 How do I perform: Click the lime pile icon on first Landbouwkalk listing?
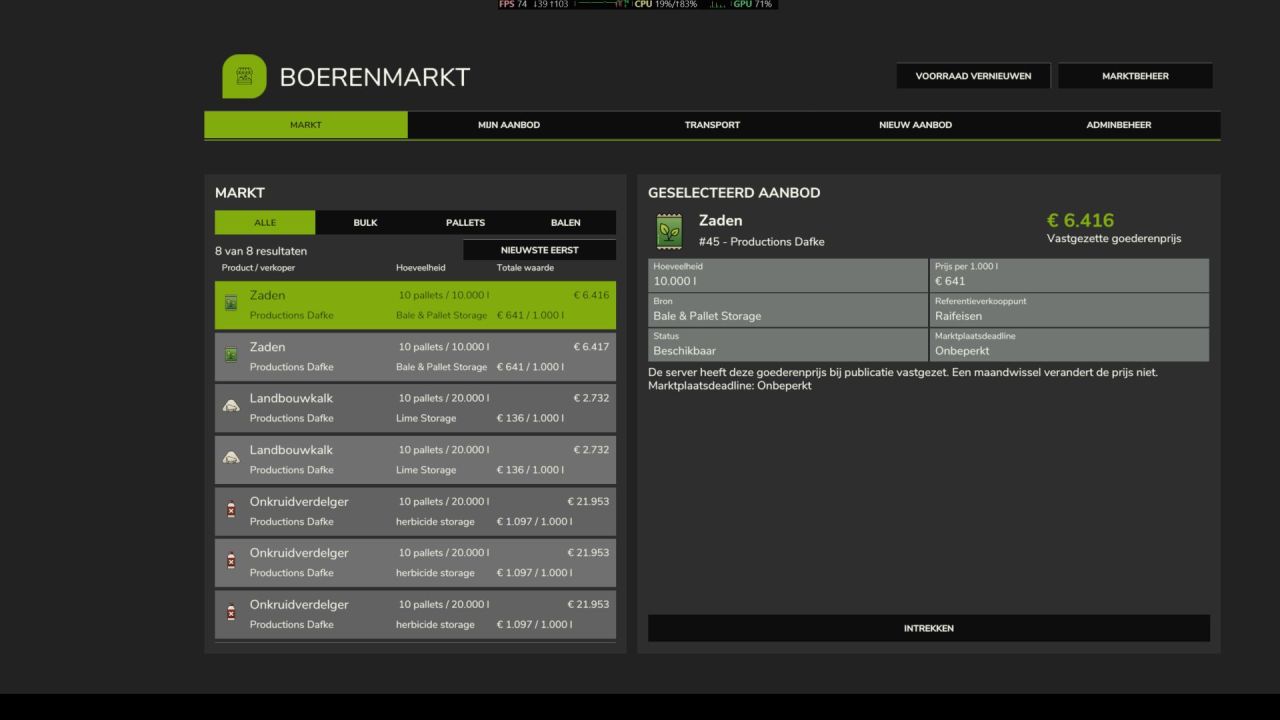pos(231,405)
